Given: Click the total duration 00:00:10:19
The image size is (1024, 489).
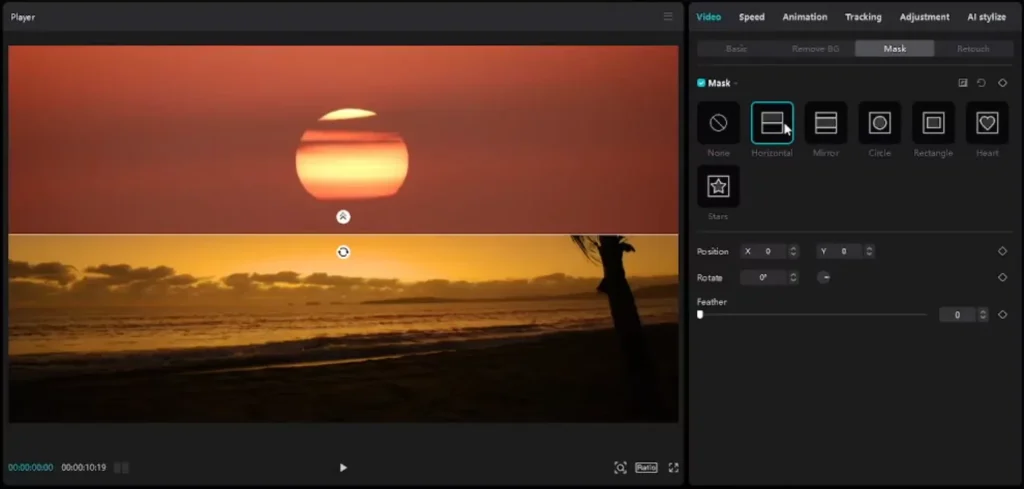Looking at the screenshot, I should [x=84, y=467].
